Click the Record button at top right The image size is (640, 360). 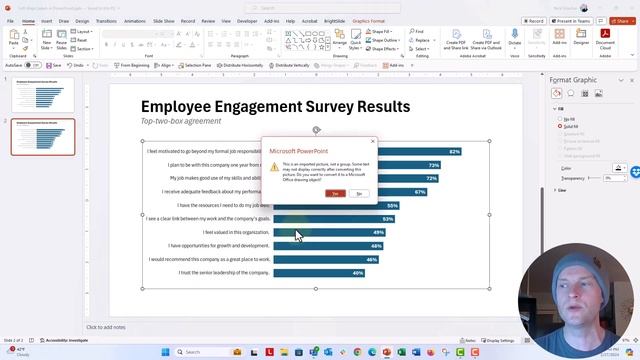533,21
